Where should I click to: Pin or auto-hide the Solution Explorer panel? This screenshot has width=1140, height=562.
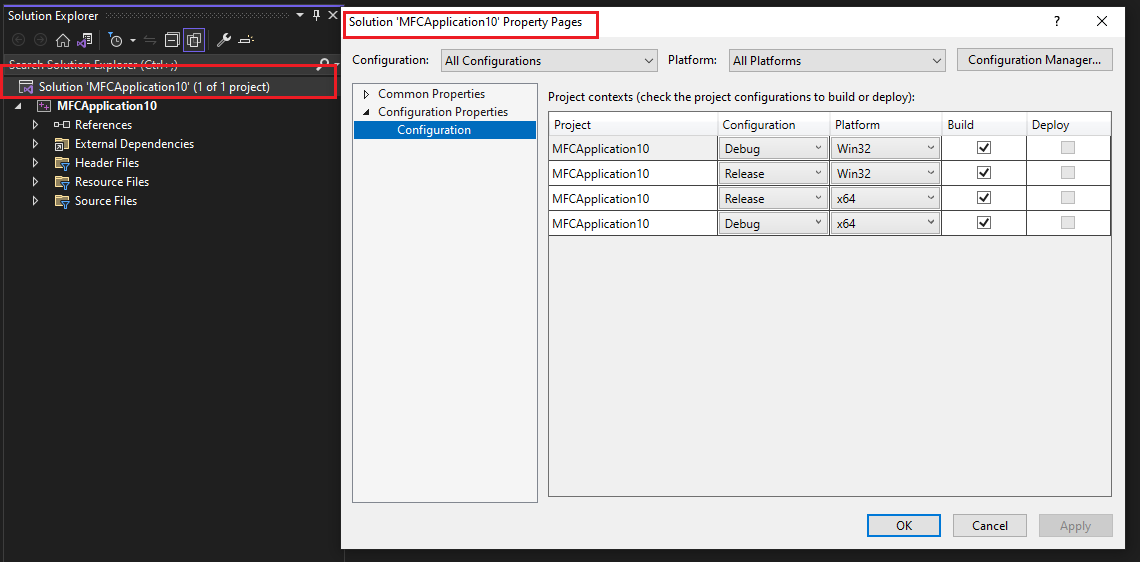point(316,15)
